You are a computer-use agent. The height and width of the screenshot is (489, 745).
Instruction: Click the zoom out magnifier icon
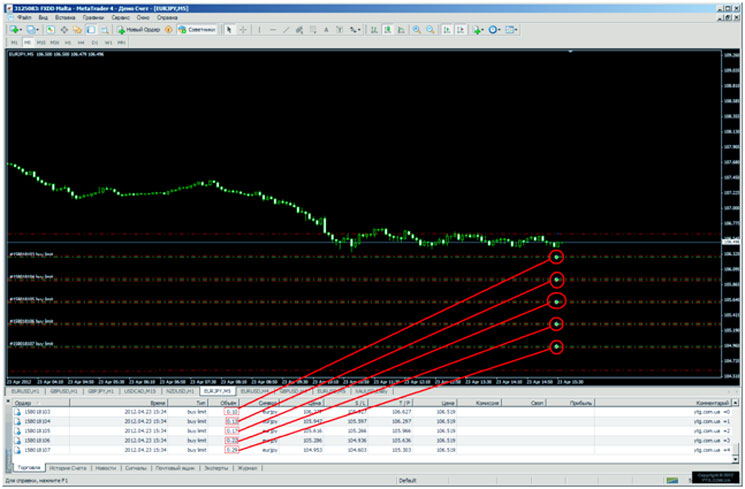pos(431,30)
